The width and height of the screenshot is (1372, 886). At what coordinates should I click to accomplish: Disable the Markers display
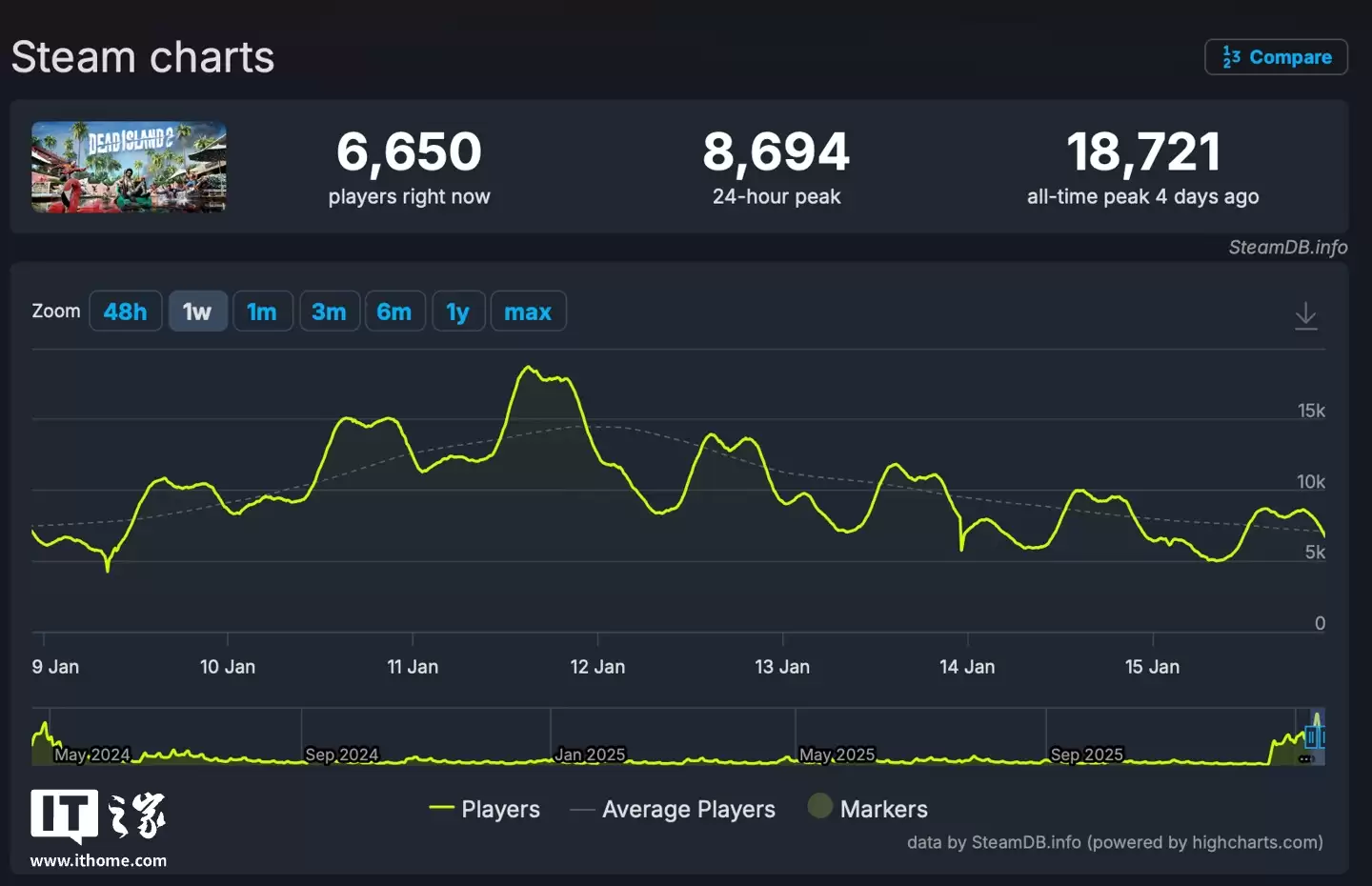pos(884,808)
